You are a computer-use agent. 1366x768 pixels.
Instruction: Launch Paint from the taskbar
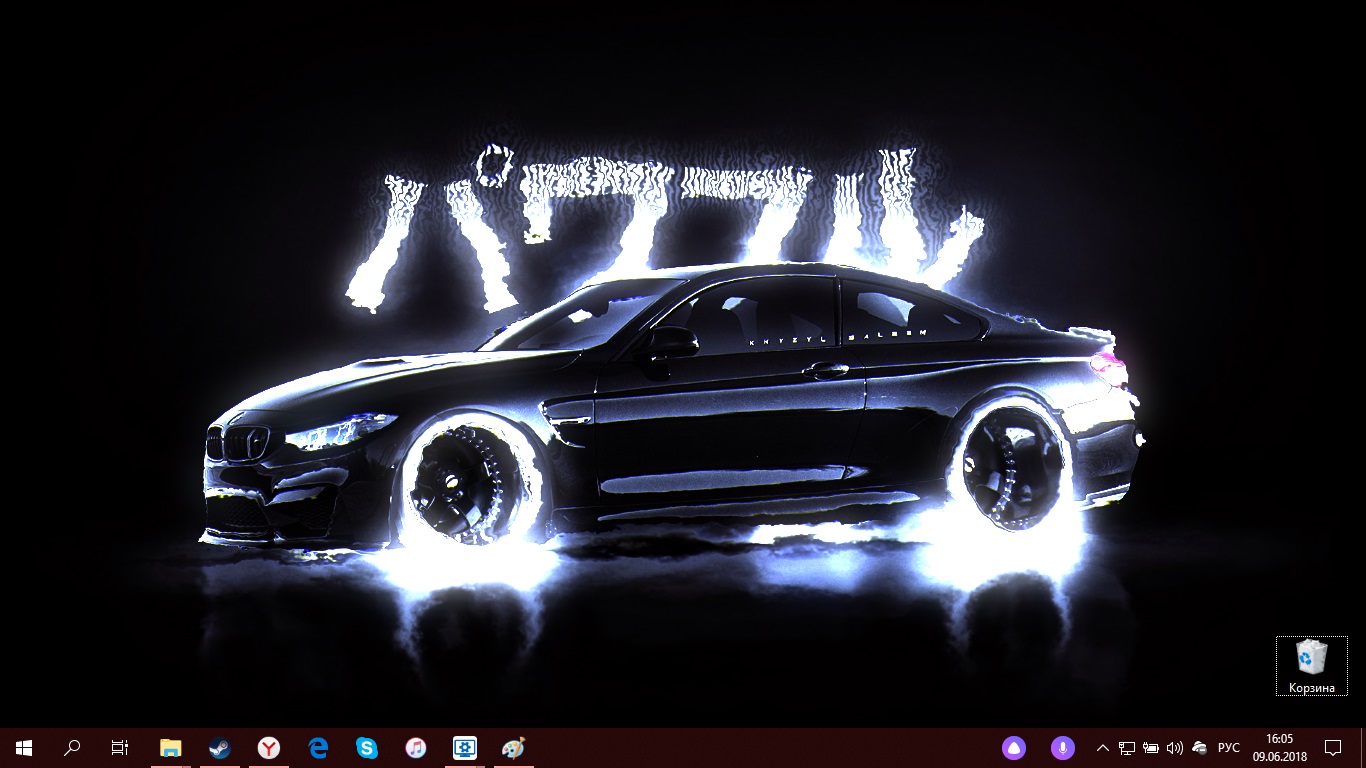click(513, 747)
